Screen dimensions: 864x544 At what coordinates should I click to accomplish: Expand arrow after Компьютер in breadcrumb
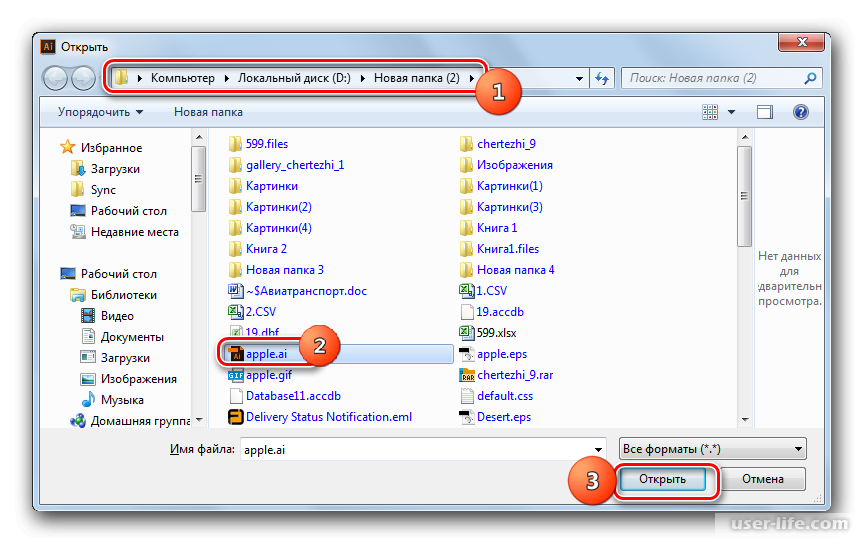pos(226,78)
